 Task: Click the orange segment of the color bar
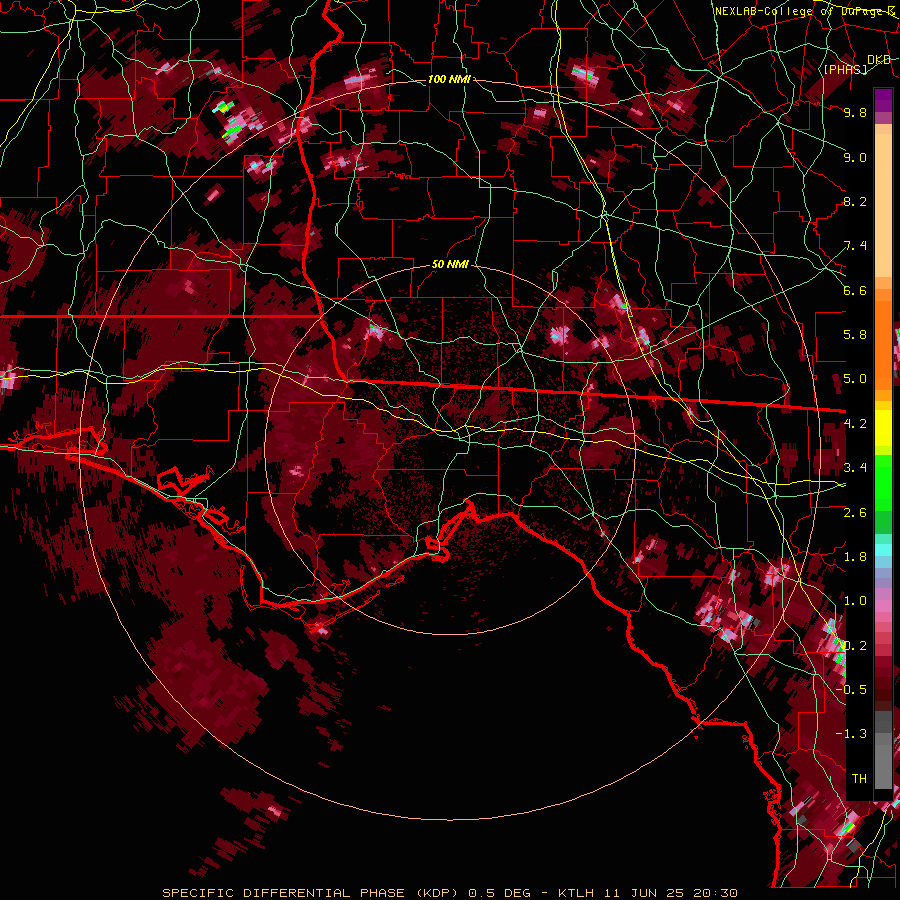[883, 344]
